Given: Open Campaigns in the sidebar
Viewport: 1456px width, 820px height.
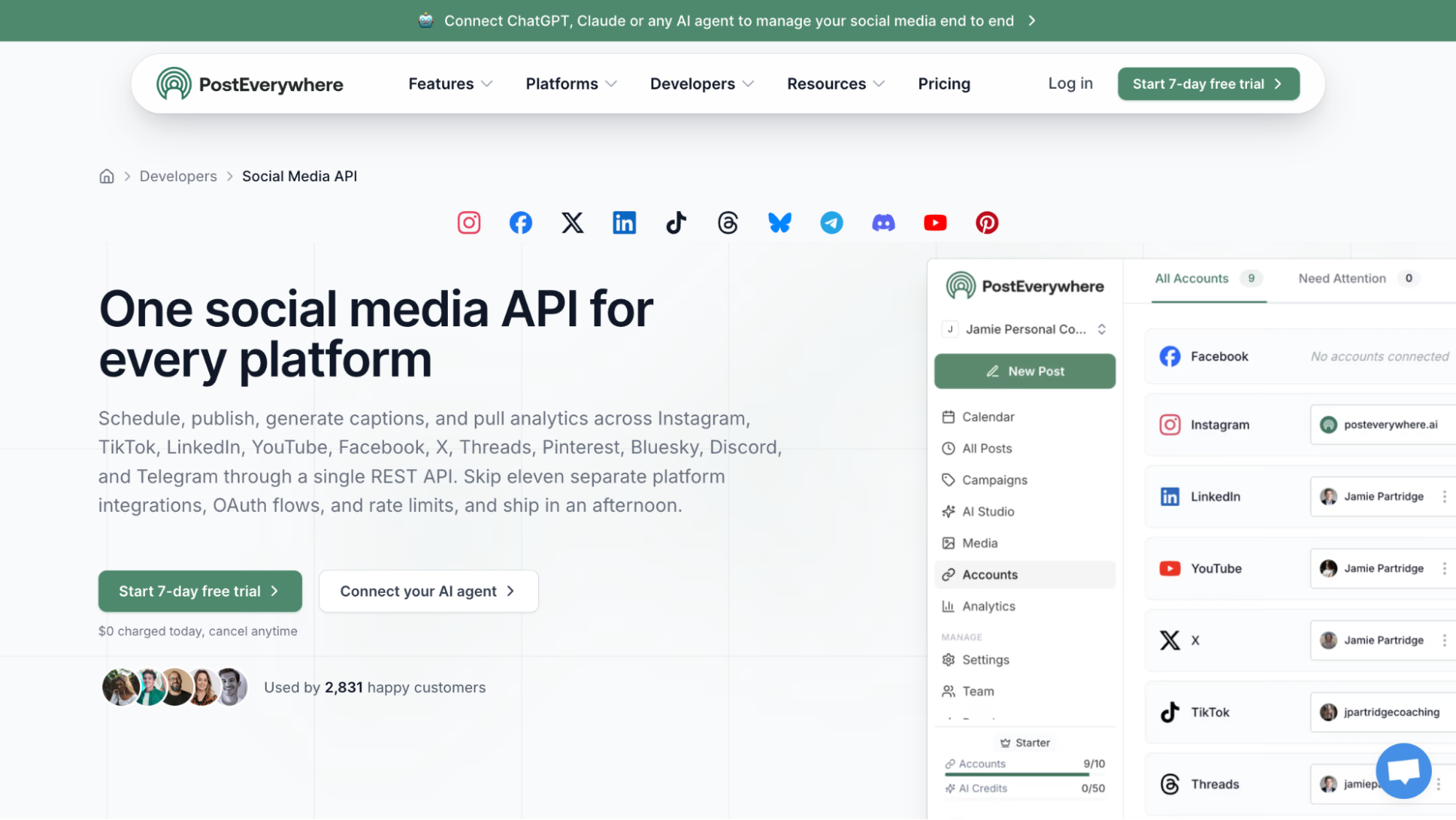Looking at the screenshot, I should [x=1025, y=480].
